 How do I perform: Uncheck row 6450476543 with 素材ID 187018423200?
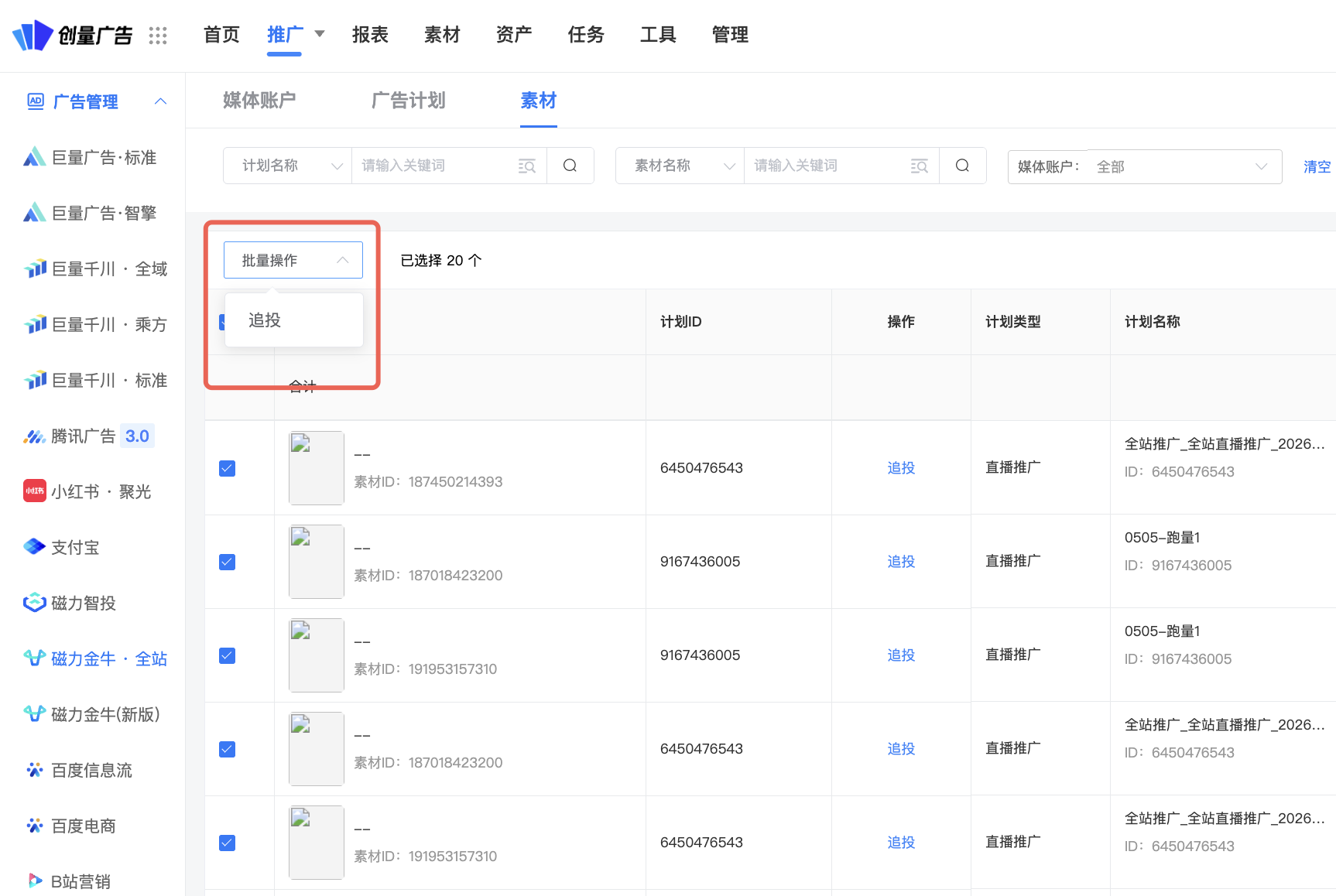(227, 749)
